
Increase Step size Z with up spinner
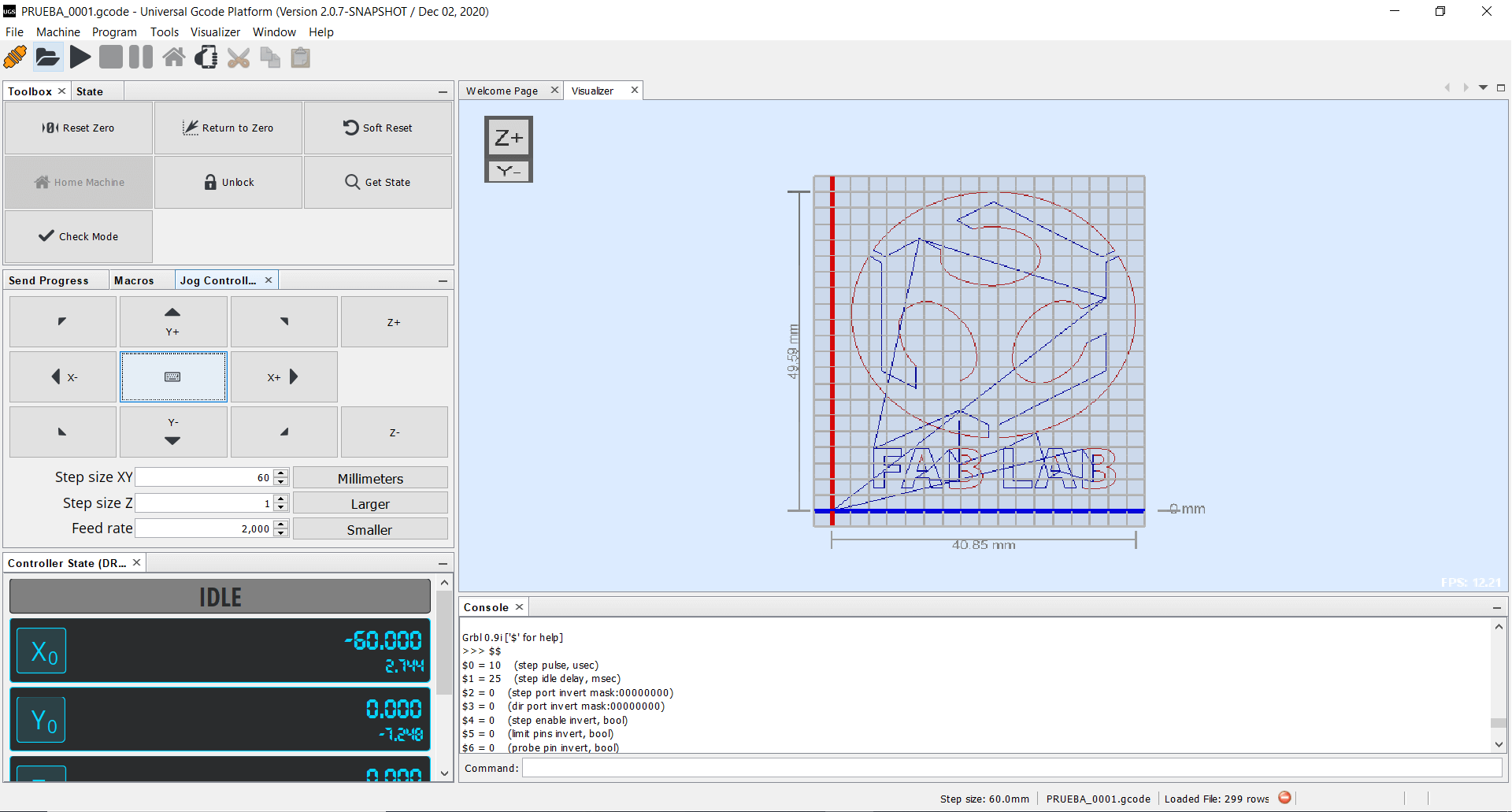[x=281, y=499]
